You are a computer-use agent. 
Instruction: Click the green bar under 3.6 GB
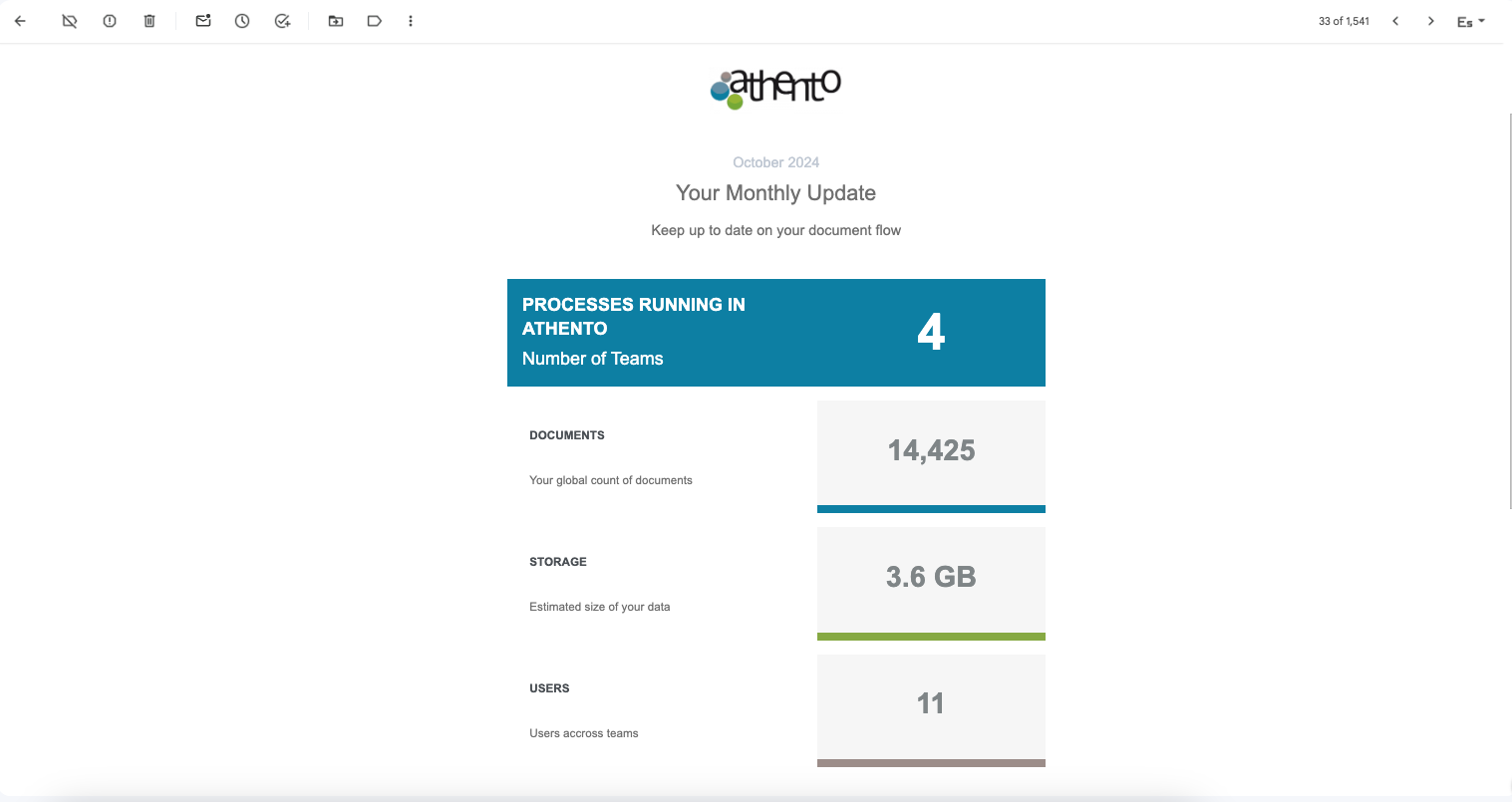[x=931, y=636]
